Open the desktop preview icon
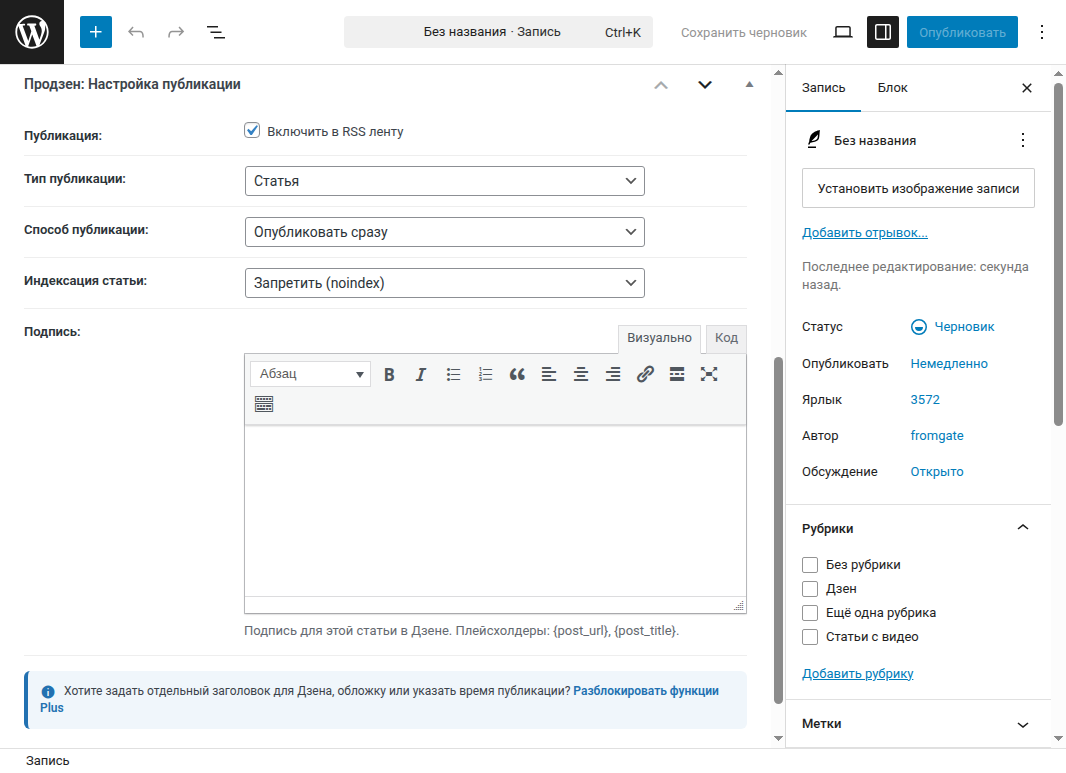The height and width of the screenshot is (773, 1066). click(843, 32)
